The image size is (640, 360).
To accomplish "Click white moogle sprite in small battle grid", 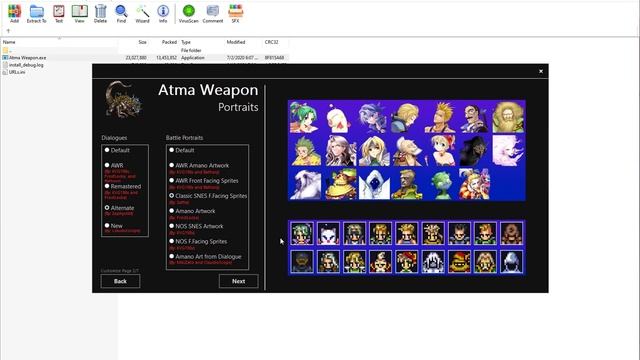I will coord(329,233).
